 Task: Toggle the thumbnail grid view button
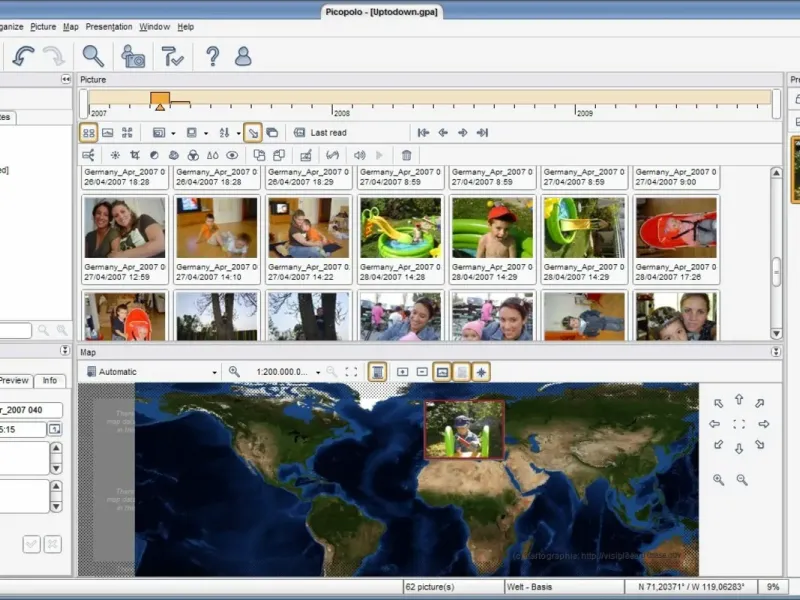(89, 132)
